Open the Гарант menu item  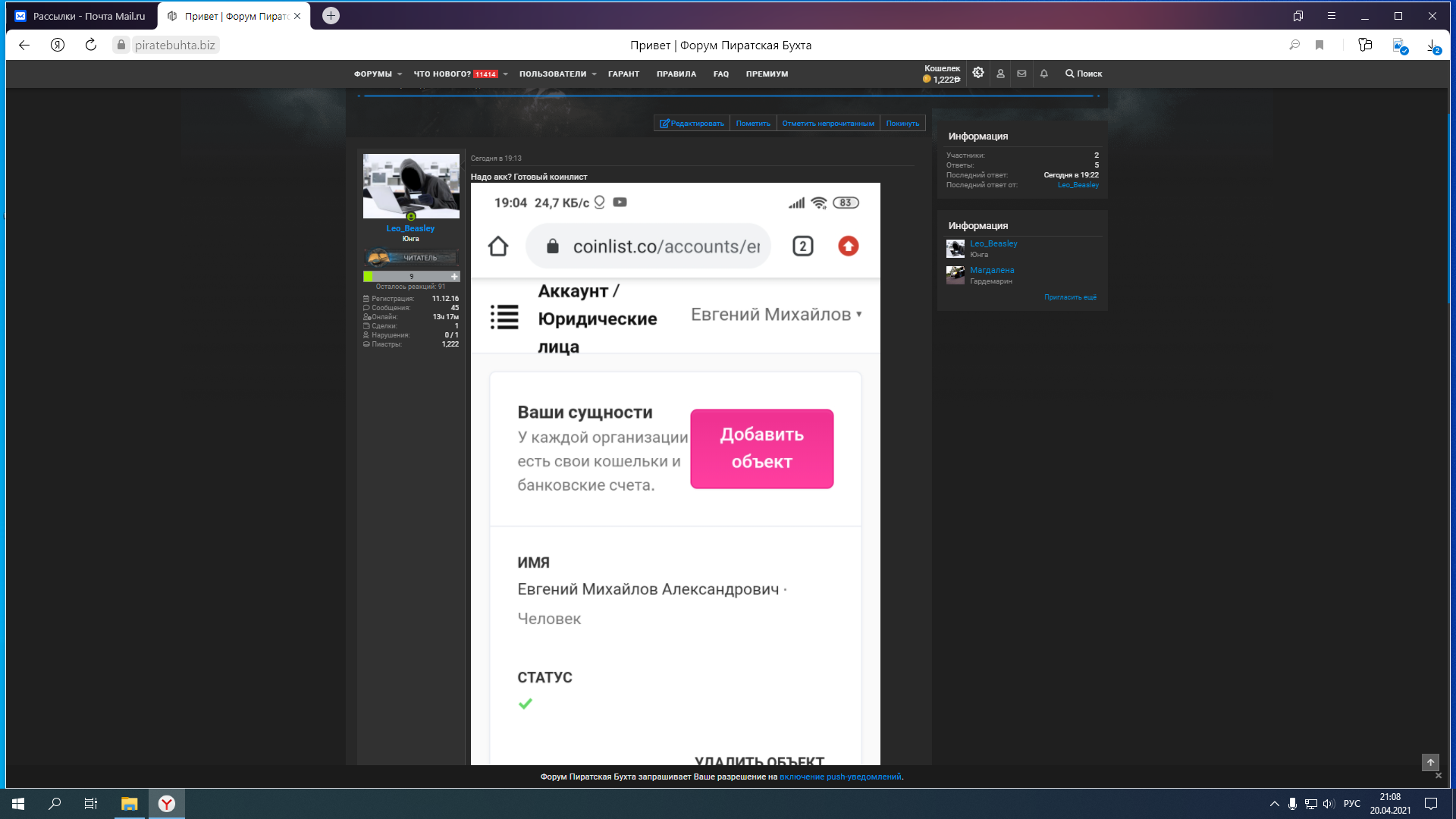[x=623, y=74]
